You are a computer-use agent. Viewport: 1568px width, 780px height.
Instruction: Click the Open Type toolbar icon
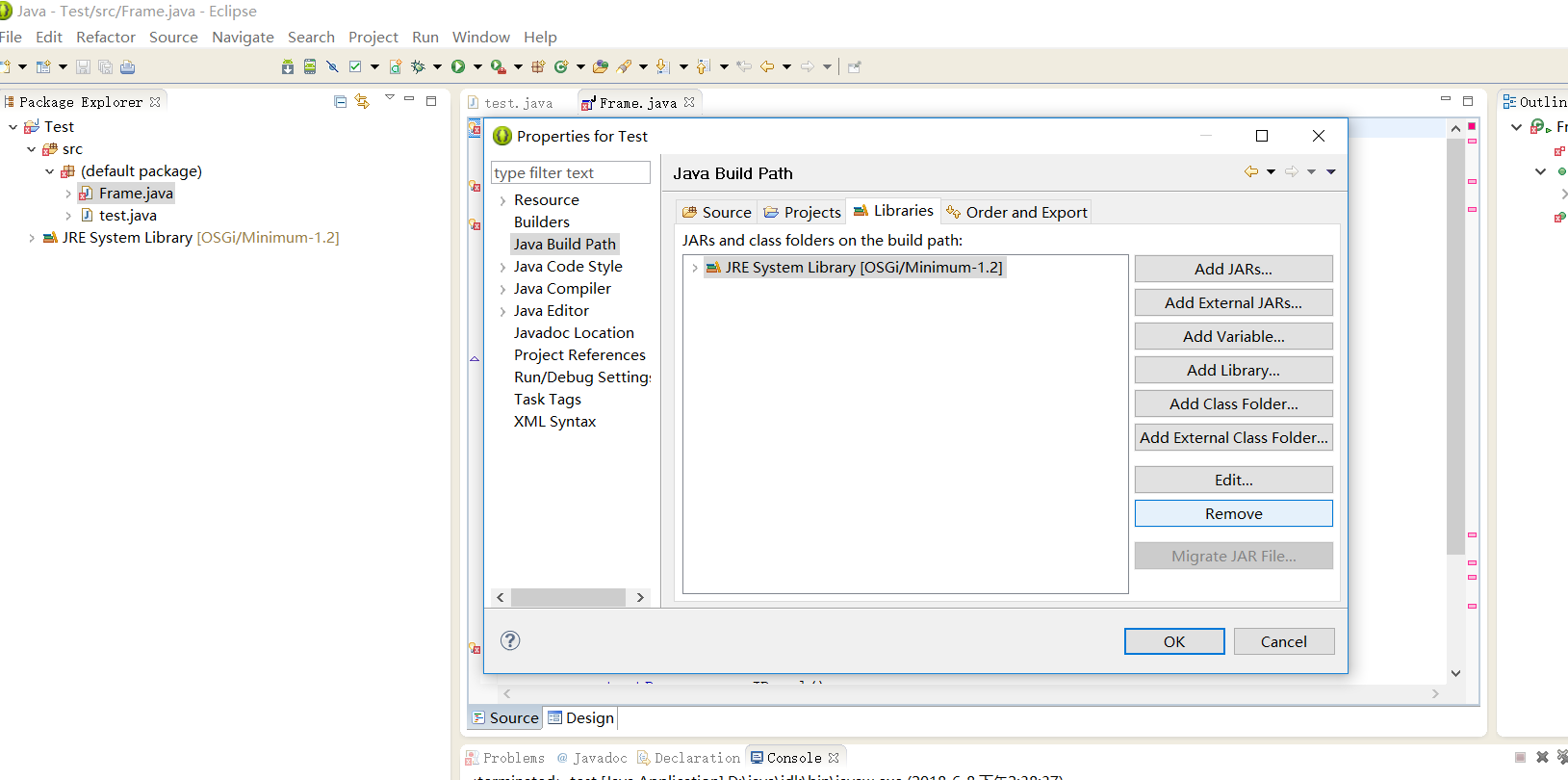[600, 66]
